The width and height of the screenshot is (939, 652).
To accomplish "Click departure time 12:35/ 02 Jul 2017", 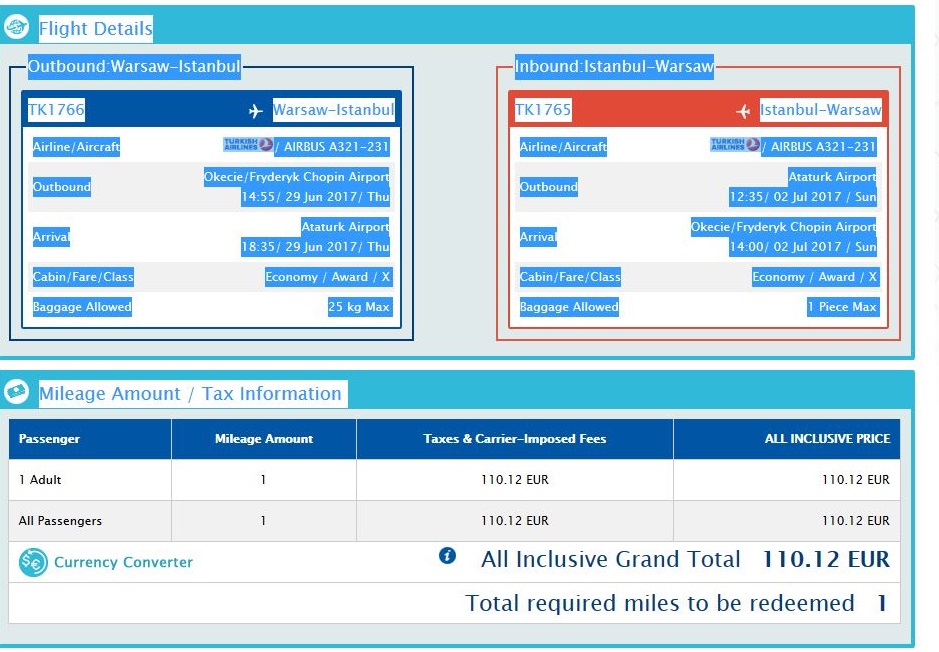I will pyautogui.click(x=785, y=197).
